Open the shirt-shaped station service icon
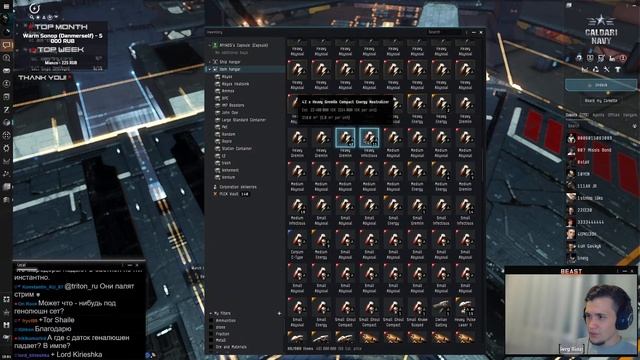This screenshot has height=360, width=640. pos(618,69)
